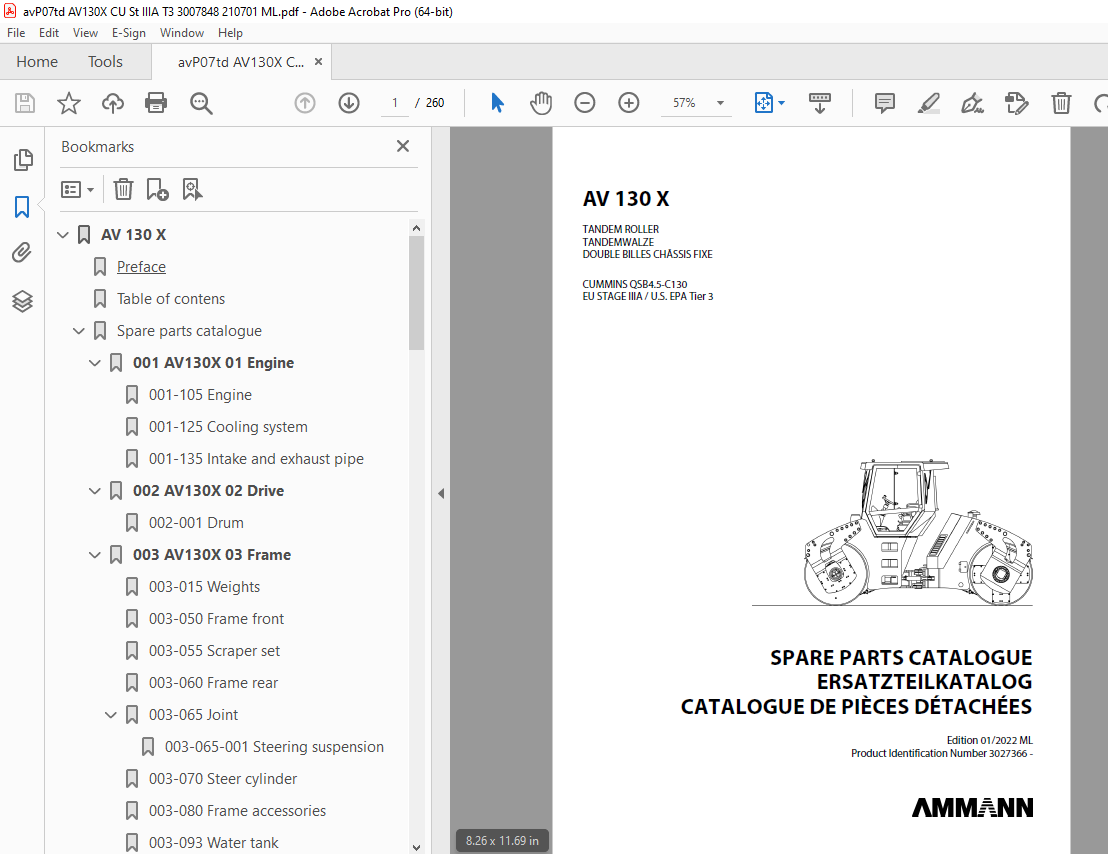Open 003-055 Scraper set bookmark

(214, 651)
